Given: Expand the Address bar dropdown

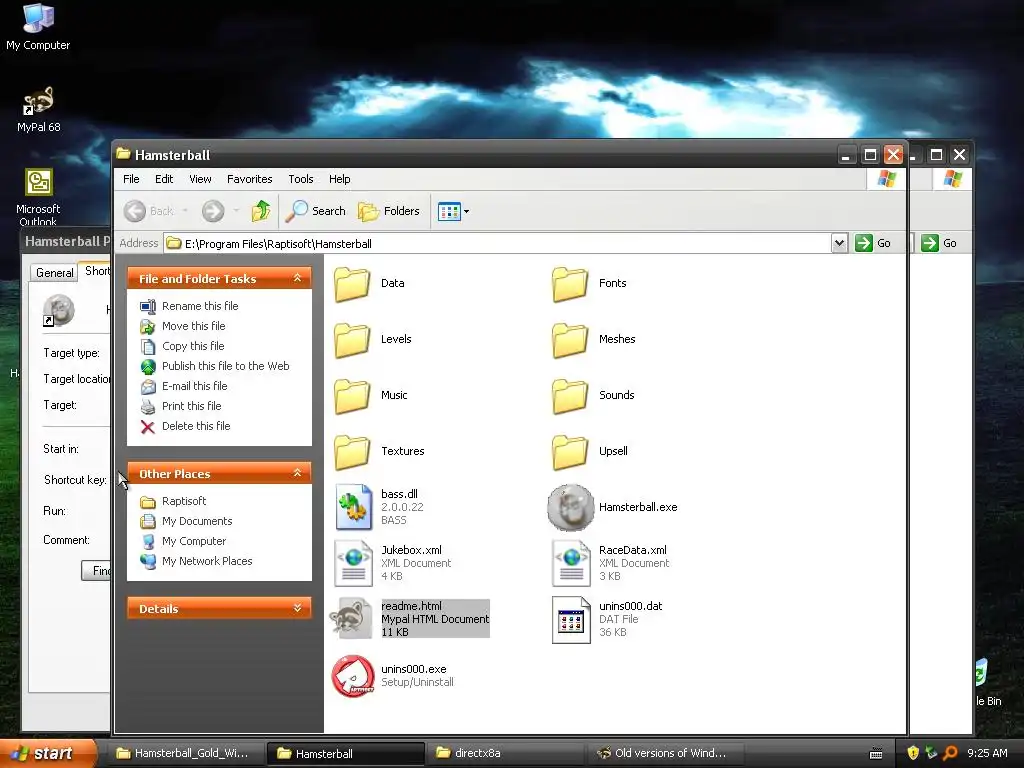Looking at the screenshot, I should (839, 244).
